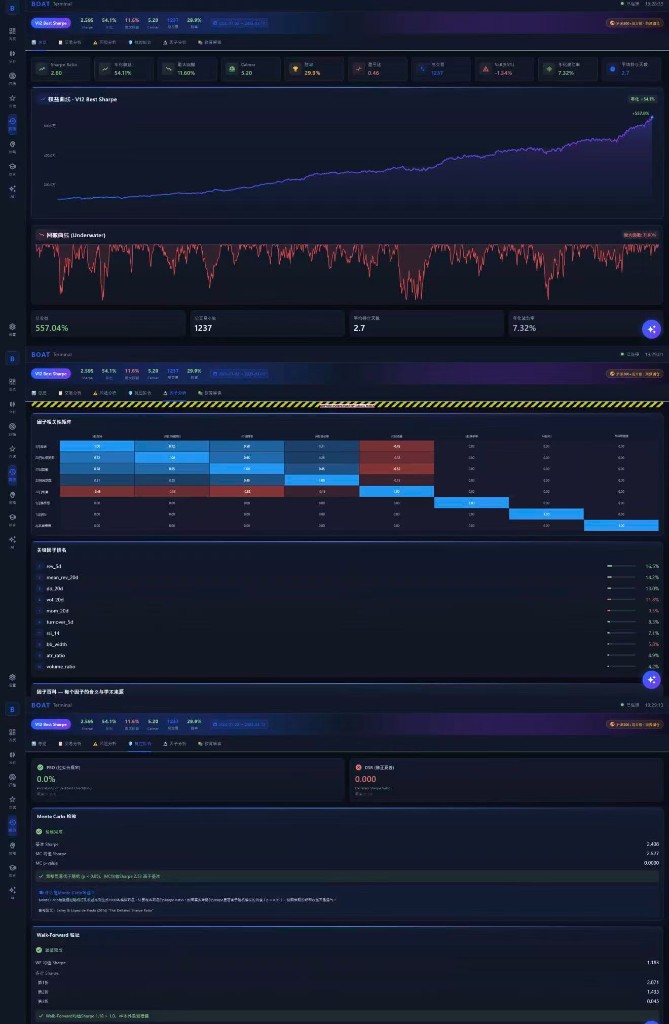Screen dimensions: 669x1024
Task: Open the date range pill in the factor correlation screen
Action: [x=240, y=374]
